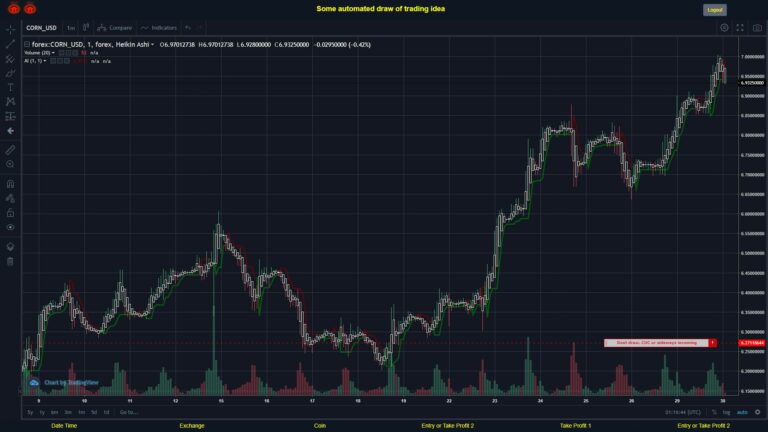Click the red alert label on chart
The height and width of the screenshot is (432, 768).
656,343
